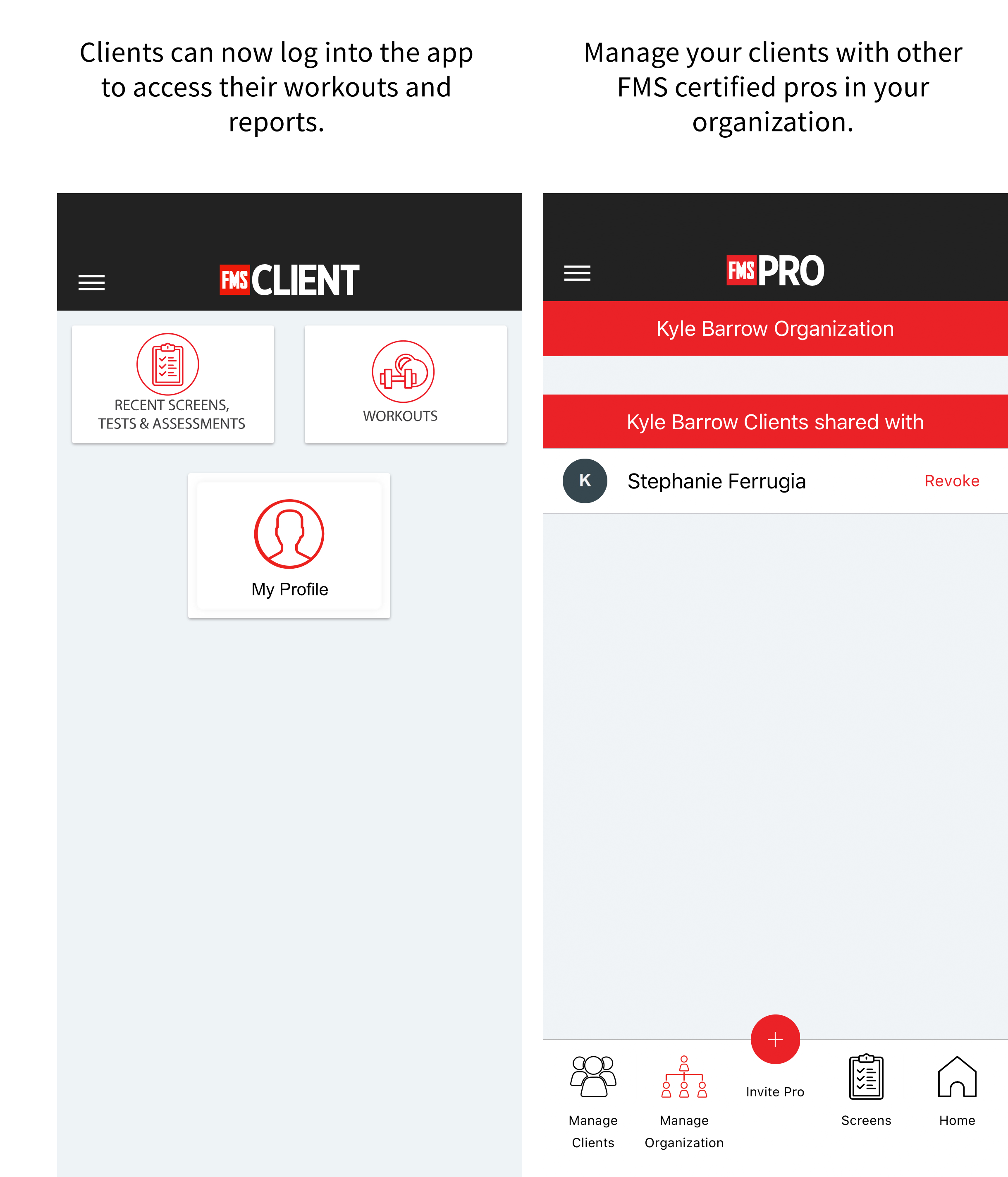1008x1177 pixels.
Task: Open Stephanie Ferrugia client profile
Action: tap(716, 480)
